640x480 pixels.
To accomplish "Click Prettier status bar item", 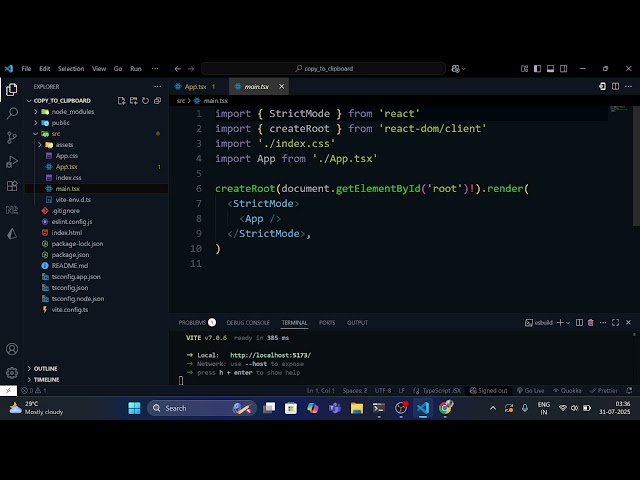I will pyautogui.click(x=603, y=391).
